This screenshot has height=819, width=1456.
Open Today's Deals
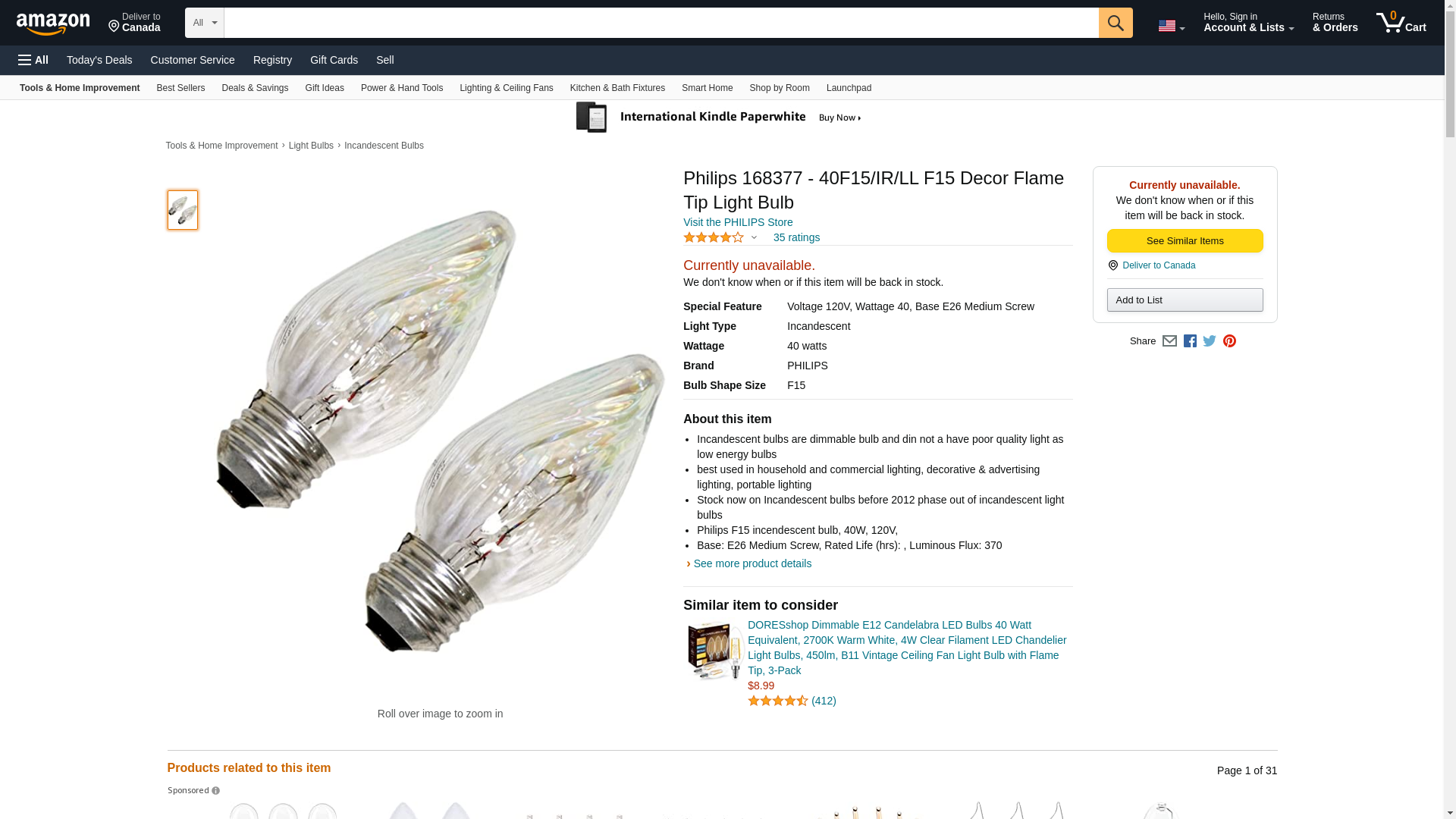(99, 60)
